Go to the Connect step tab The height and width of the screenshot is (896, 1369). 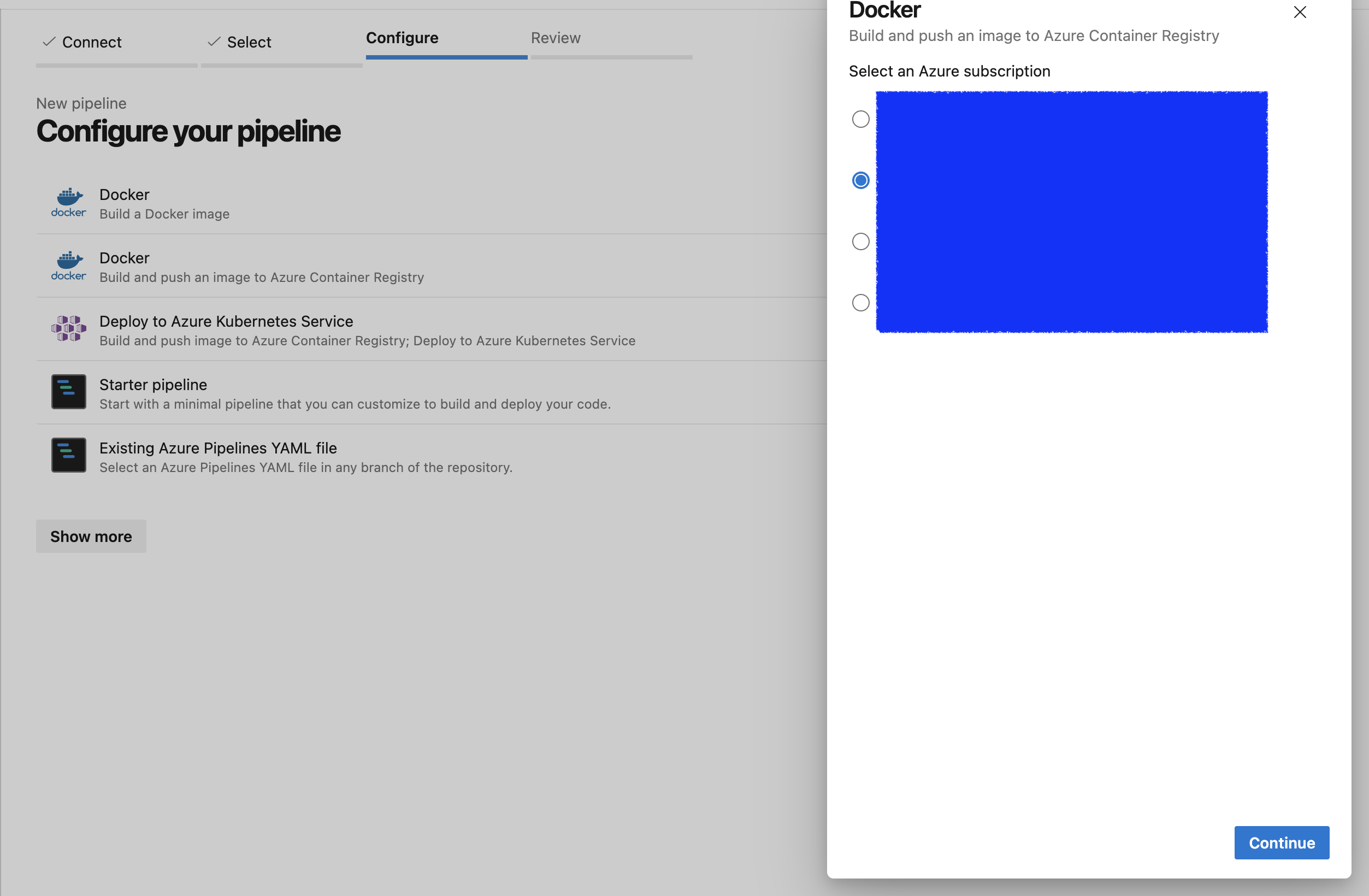coord(91,42)
